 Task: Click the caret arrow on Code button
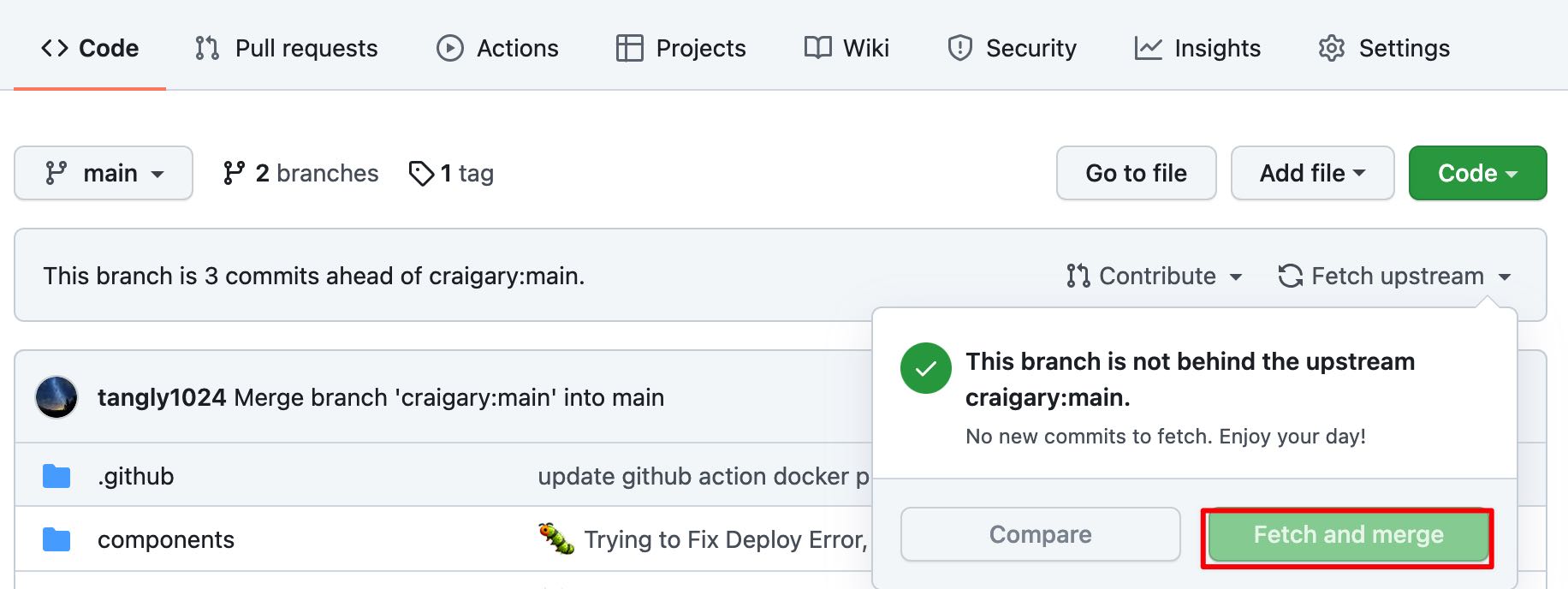[x=1512, y=173]
